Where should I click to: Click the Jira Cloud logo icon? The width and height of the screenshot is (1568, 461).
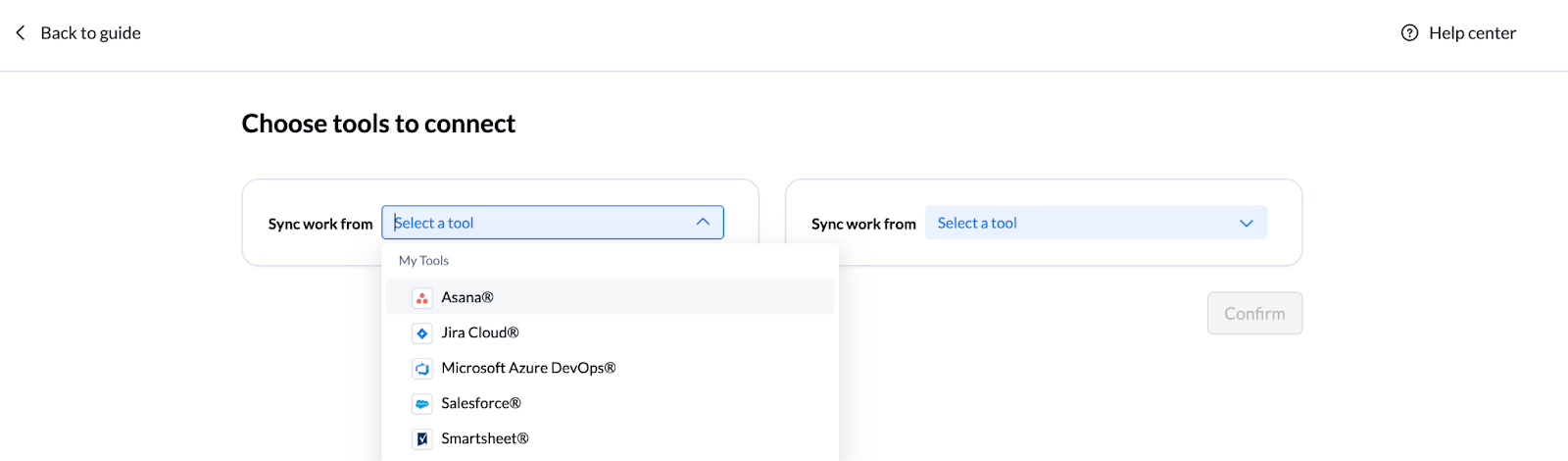point(422,333)
